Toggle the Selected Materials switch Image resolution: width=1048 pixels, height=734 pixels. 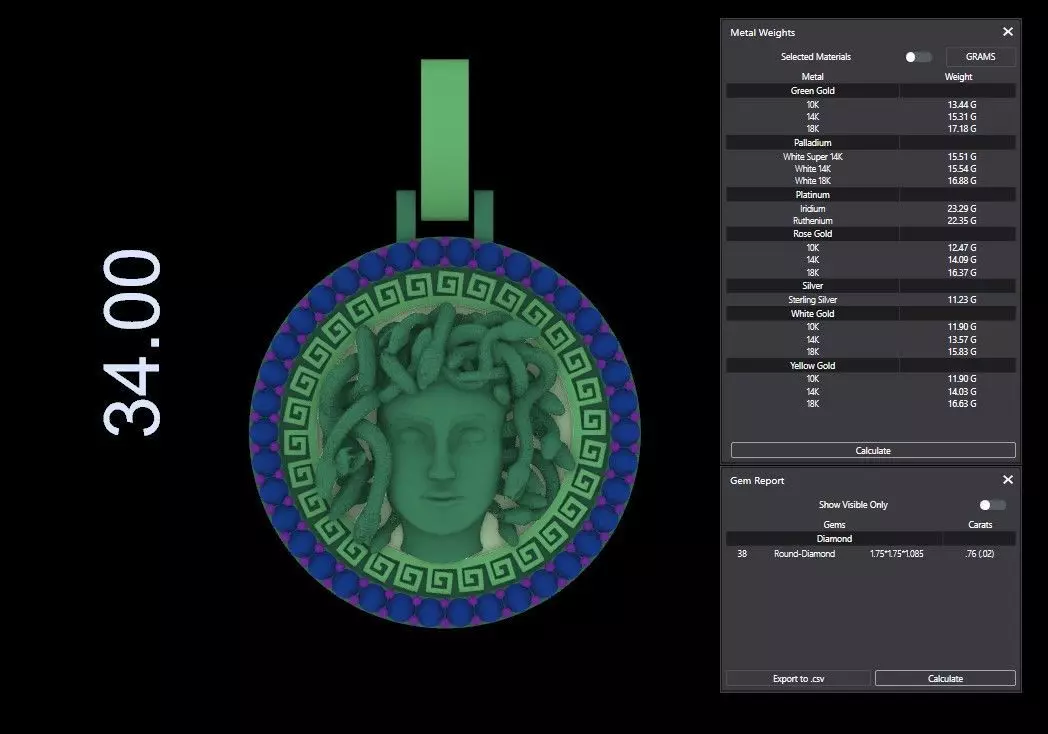[918, 57]
